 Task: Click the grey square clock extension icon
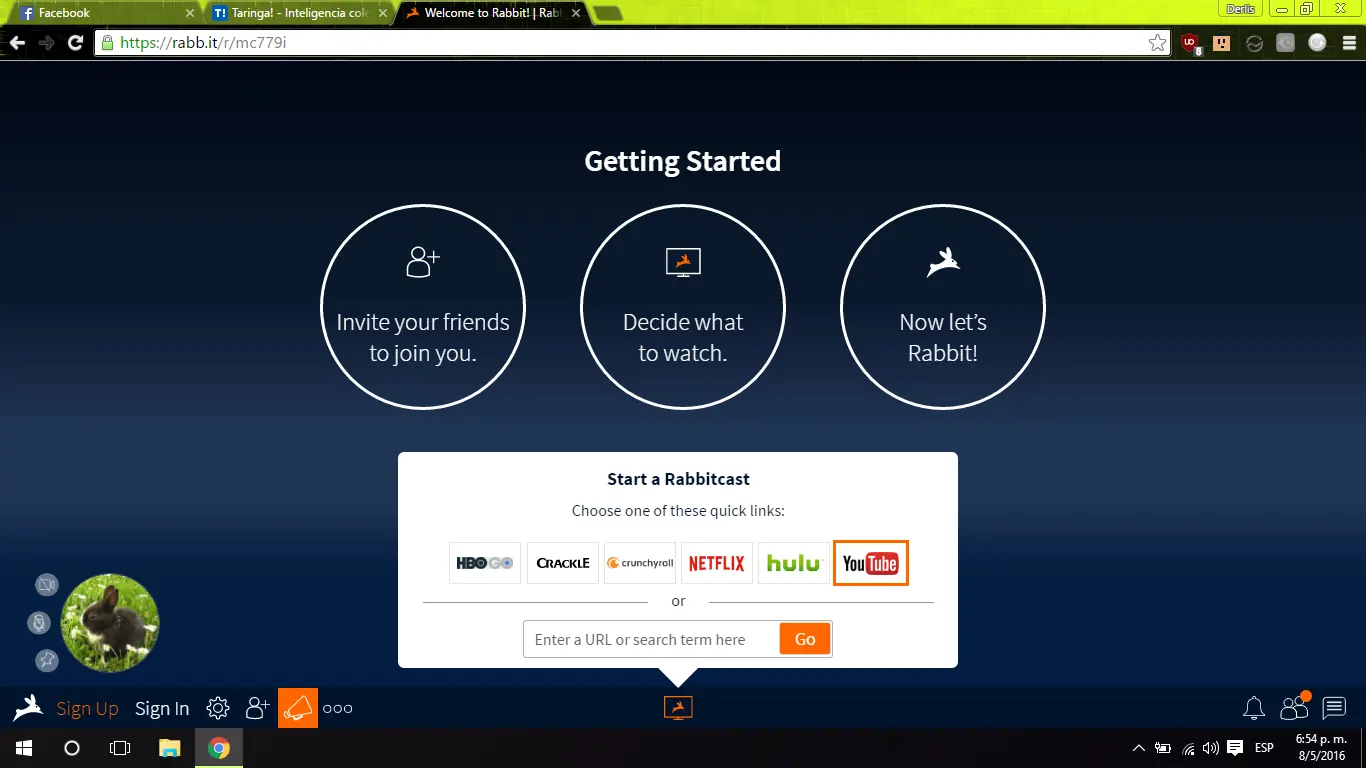point(1286,43)
